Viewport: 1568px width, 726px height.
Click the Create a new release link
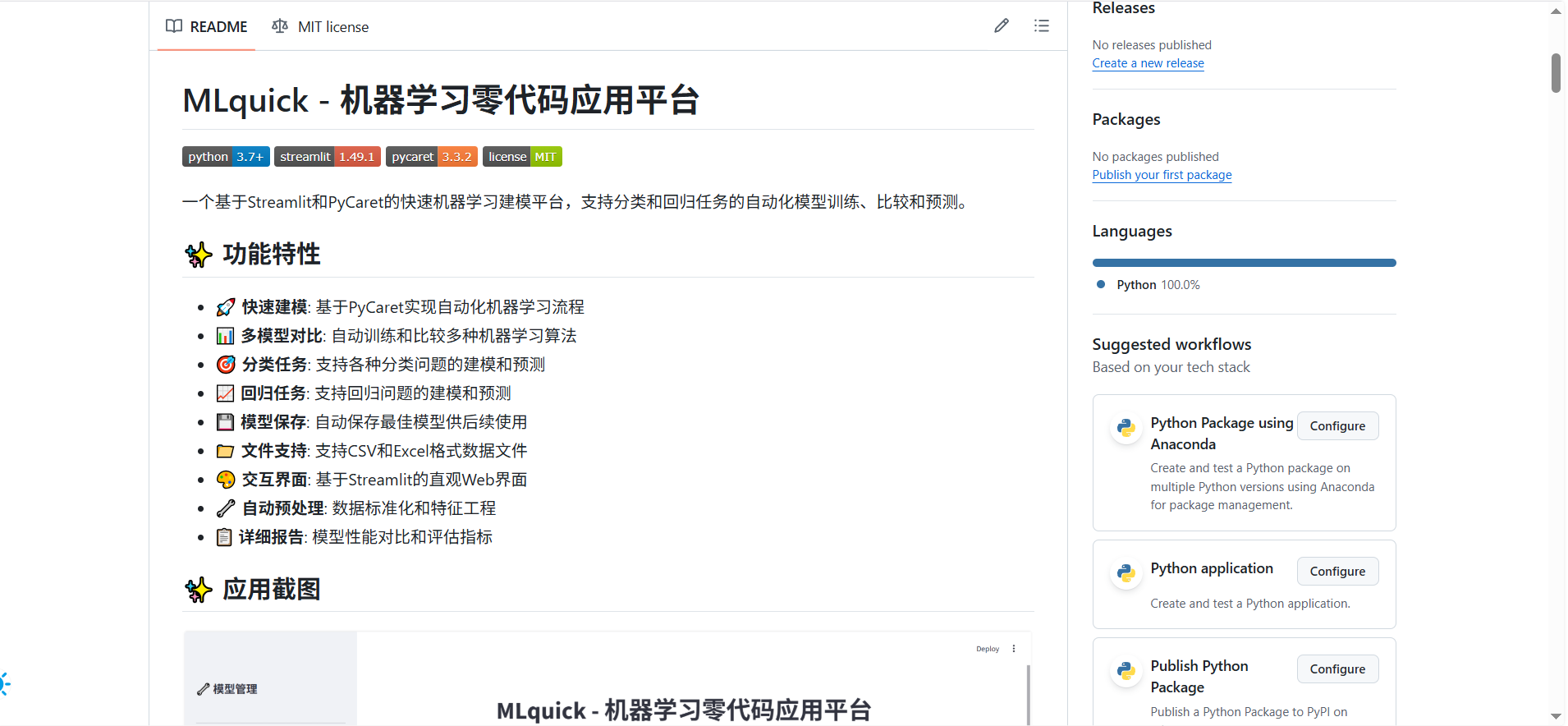[1148, 63]
